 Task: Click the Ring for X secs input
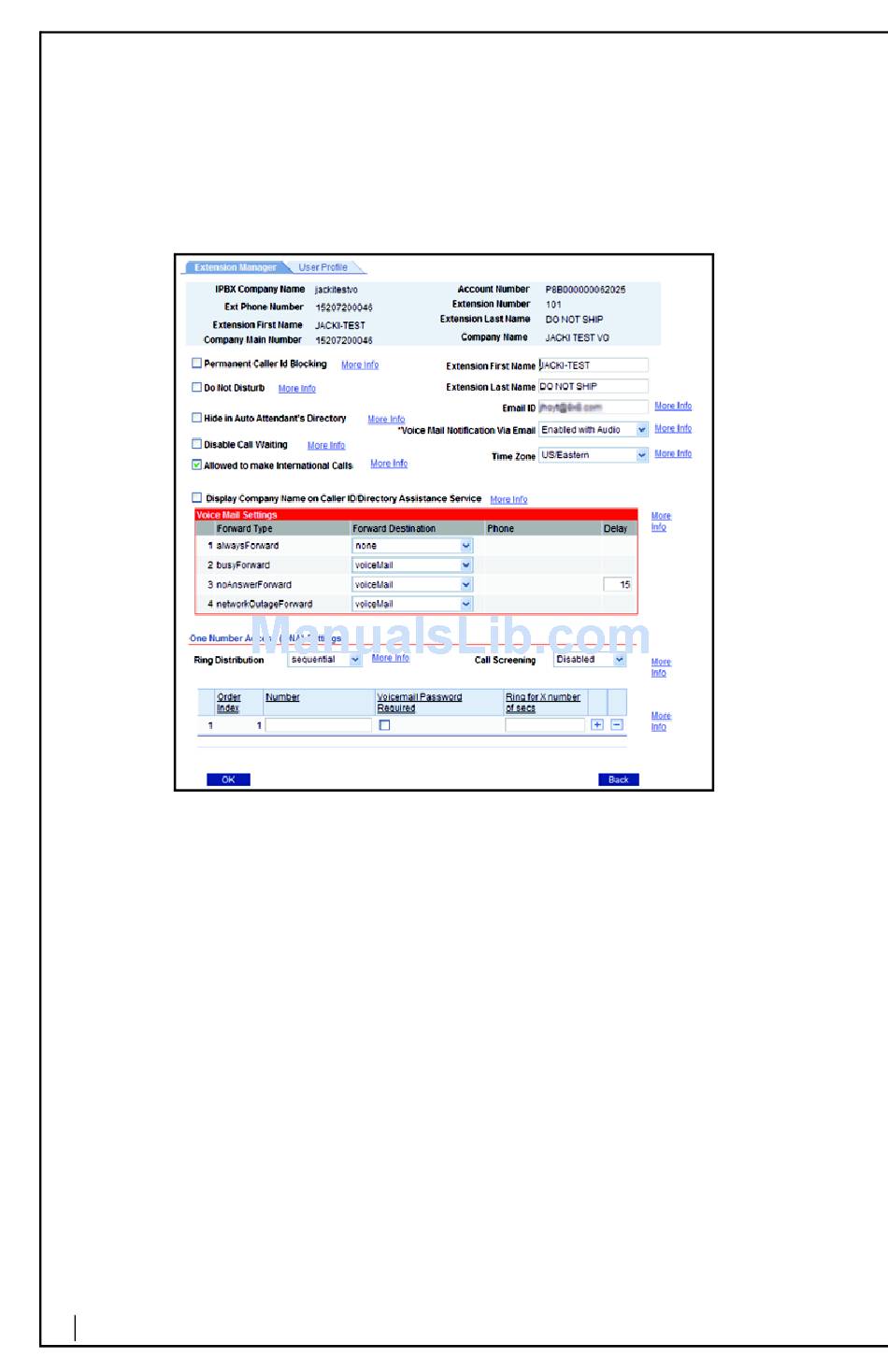(545, 725)
